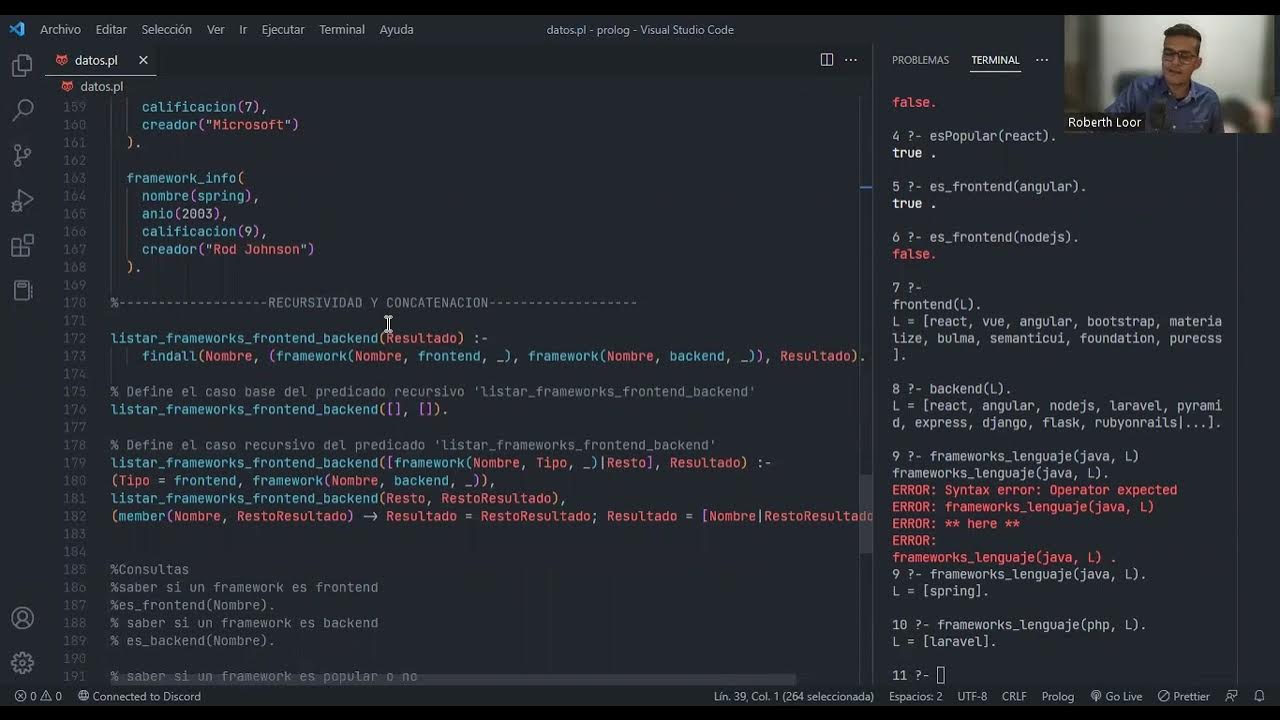Switch to the PROBLEMAS panel tab
Viewport: 1280px width, 720px height.
[x=920, y=60]
